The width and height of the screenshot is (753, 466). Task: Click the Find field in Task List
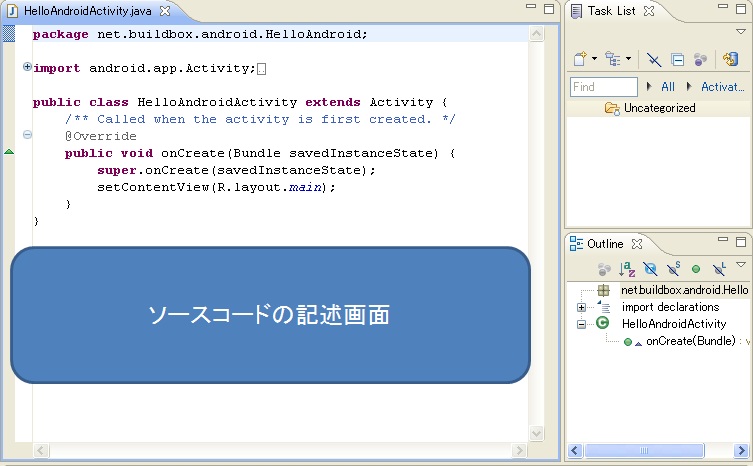[x=604, y=87]
